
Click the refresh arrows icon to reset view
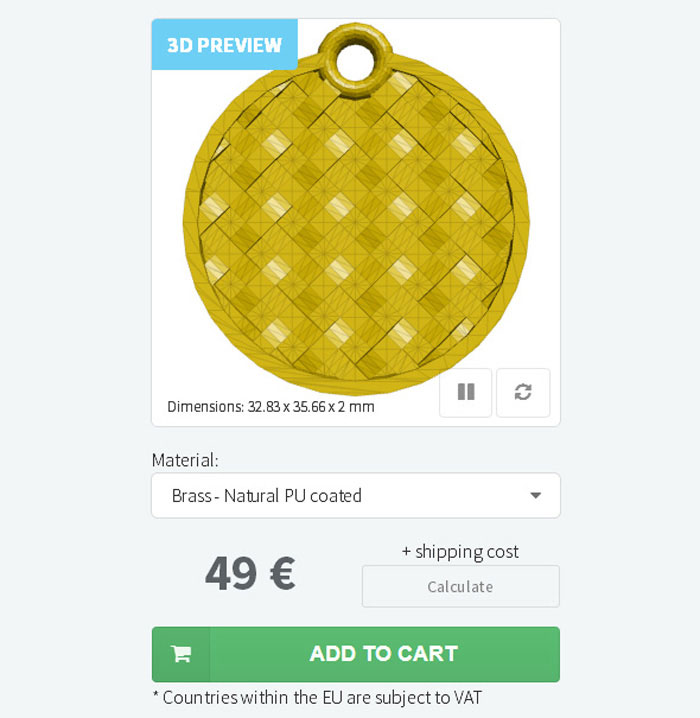523,392
